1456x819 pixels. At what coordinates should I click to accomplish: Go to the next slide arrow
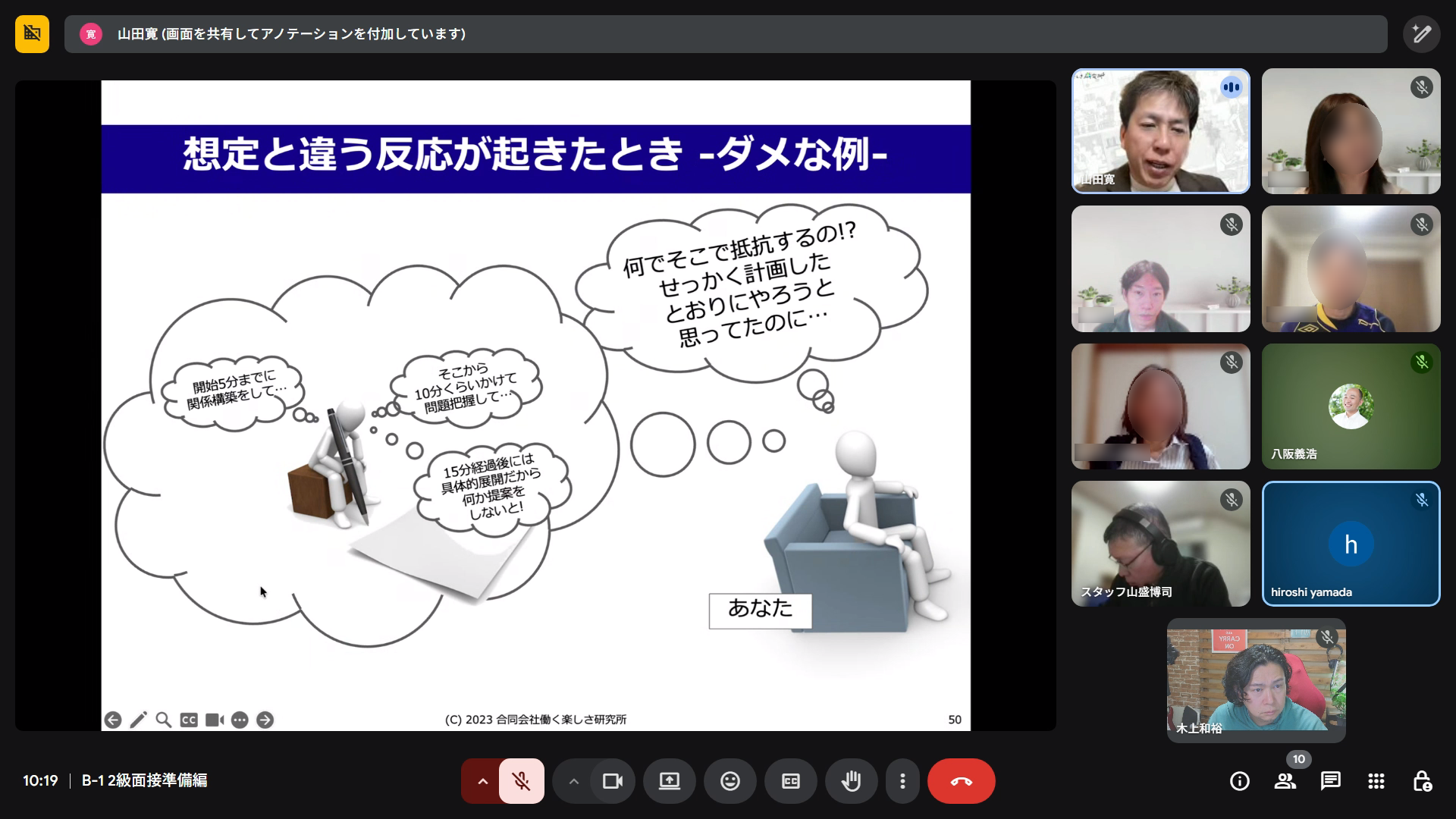tap(265, 720)
